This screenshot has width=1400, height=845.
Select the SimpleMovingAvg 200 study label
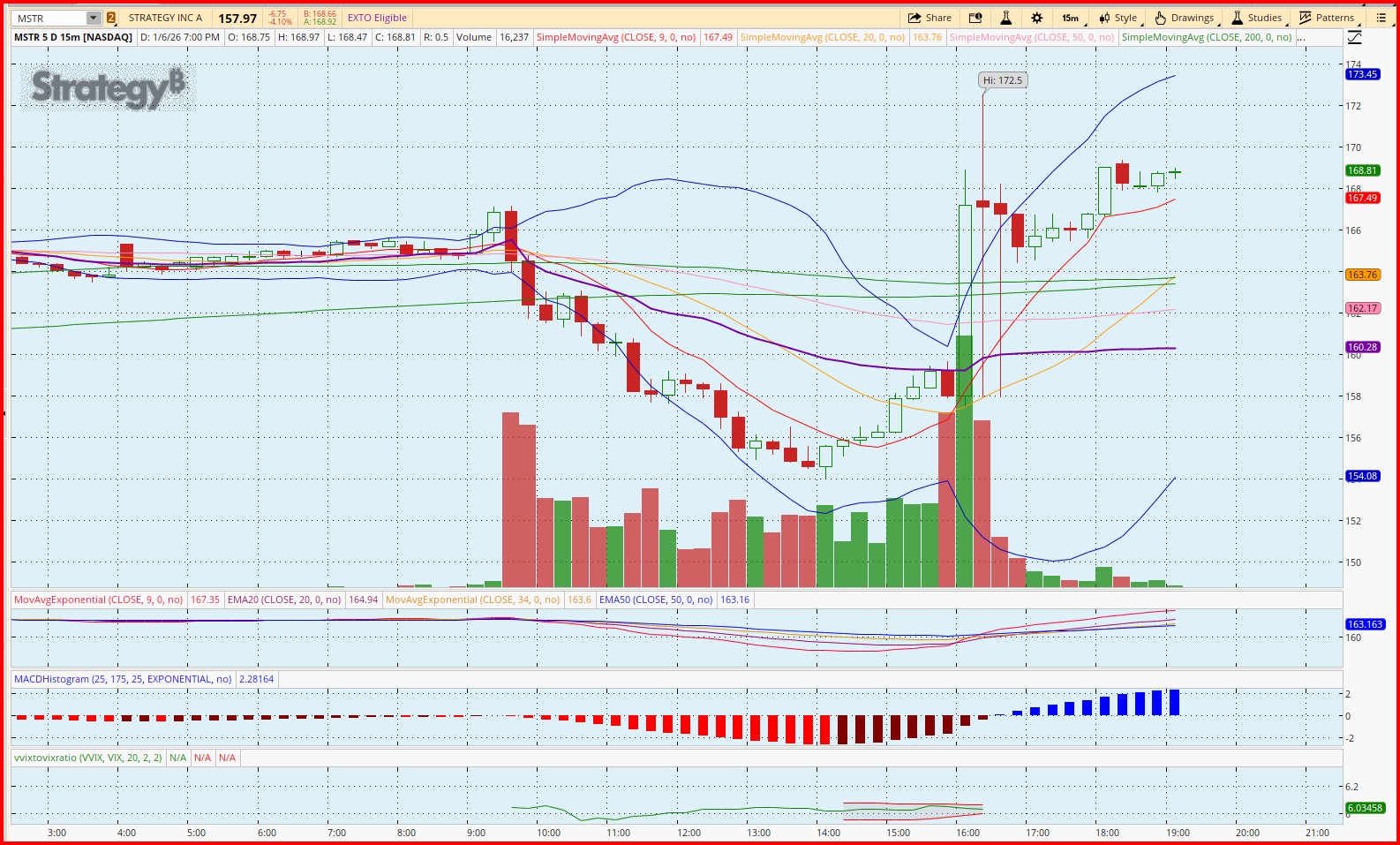(x=1206, y=37)
